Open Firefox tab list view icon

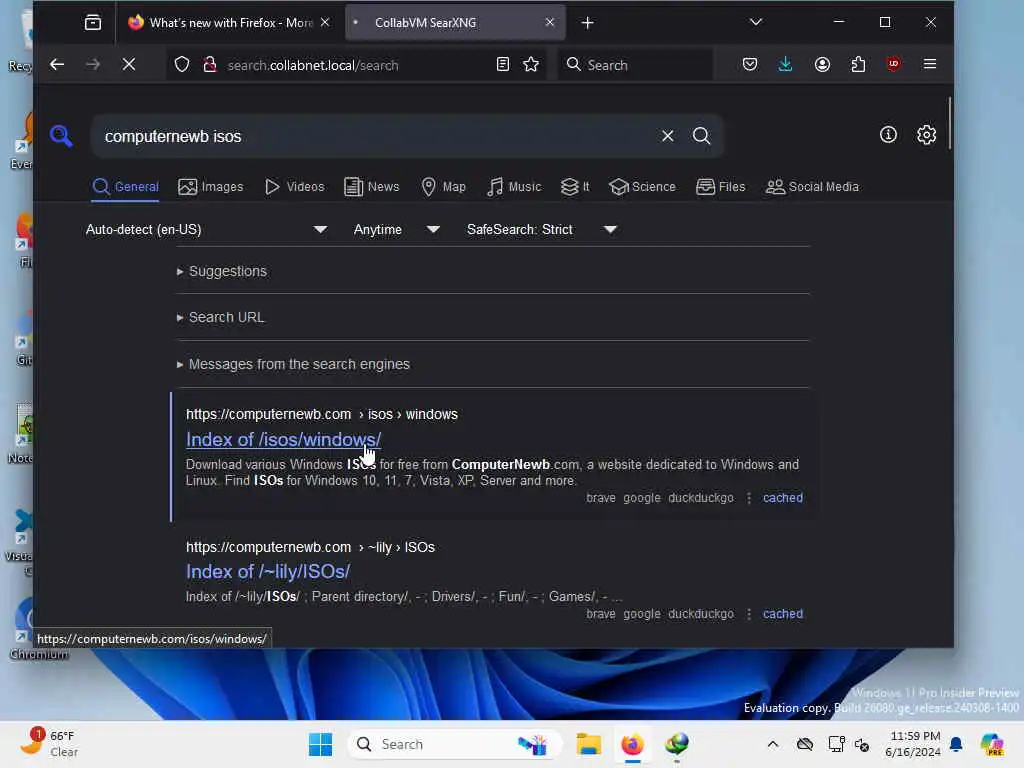click(x=93, y=23)
